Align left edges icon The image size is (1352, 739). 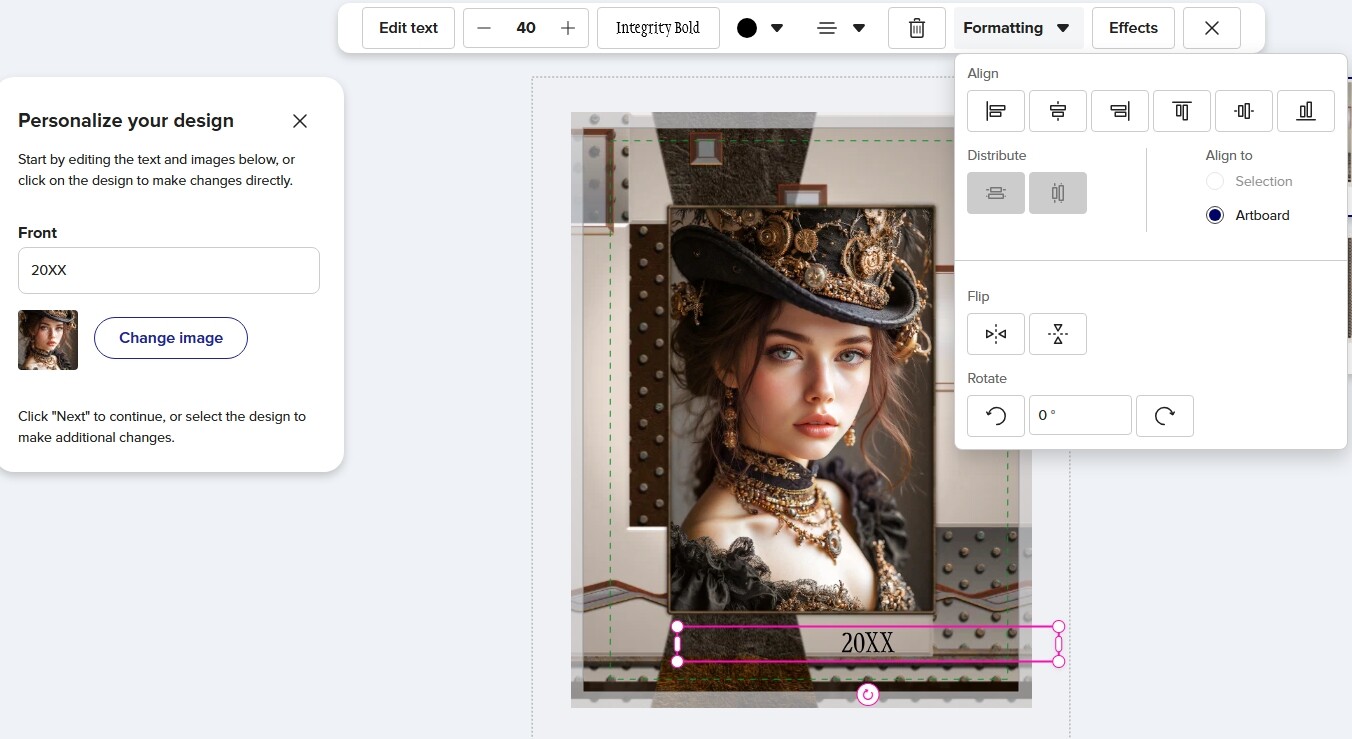(996, 111)
